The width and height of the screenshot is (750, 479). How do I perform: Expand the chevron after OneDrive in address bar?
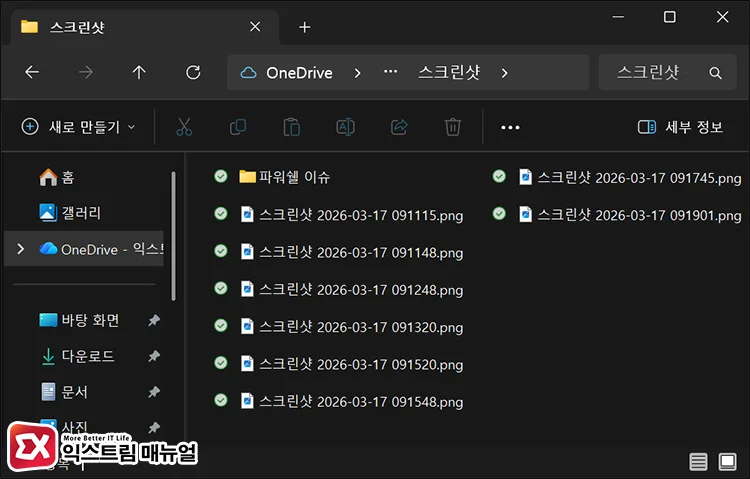click(357, 73)
